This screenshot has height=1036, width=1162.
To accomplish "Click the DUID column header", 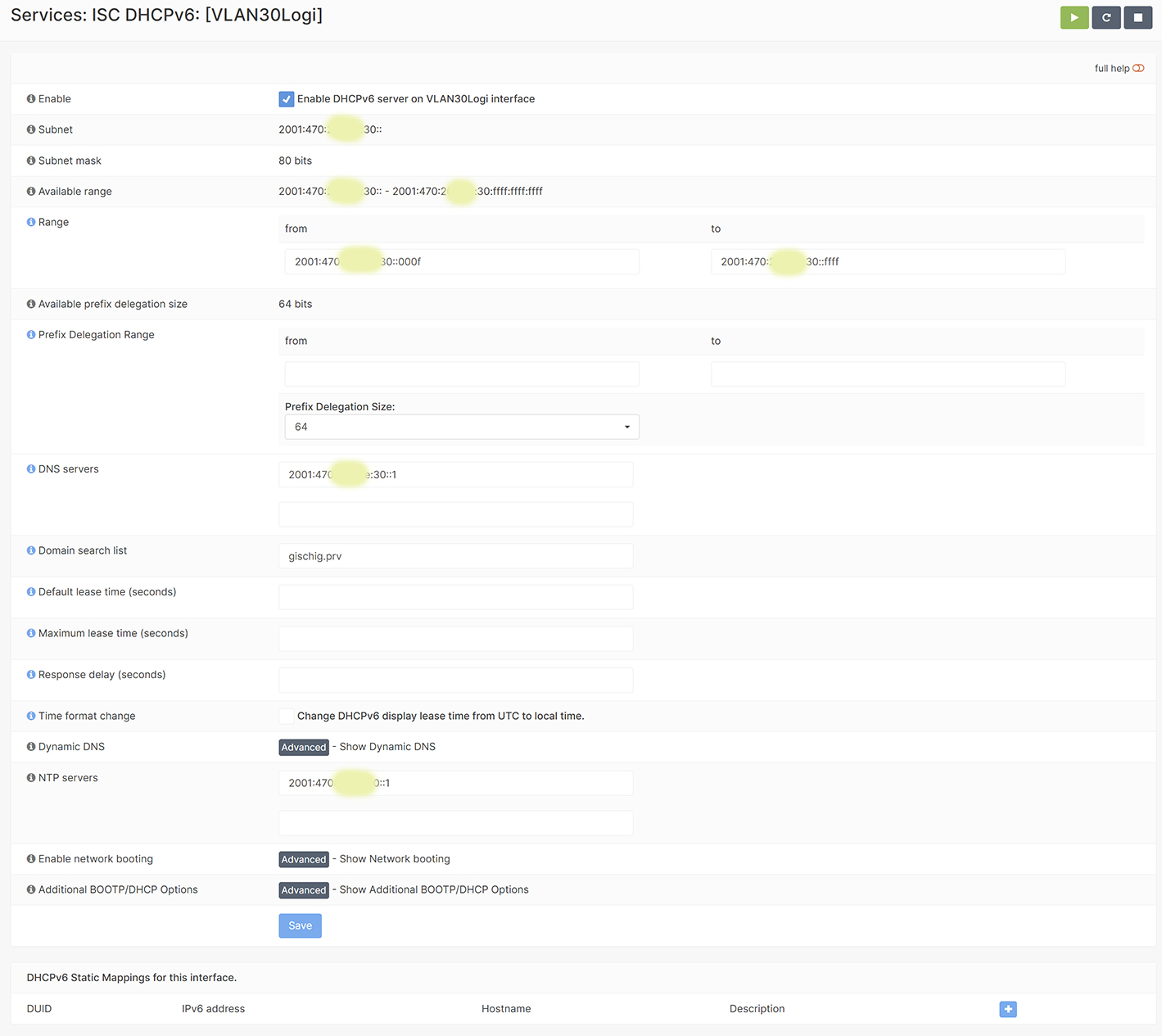I will coord(39,1009).
